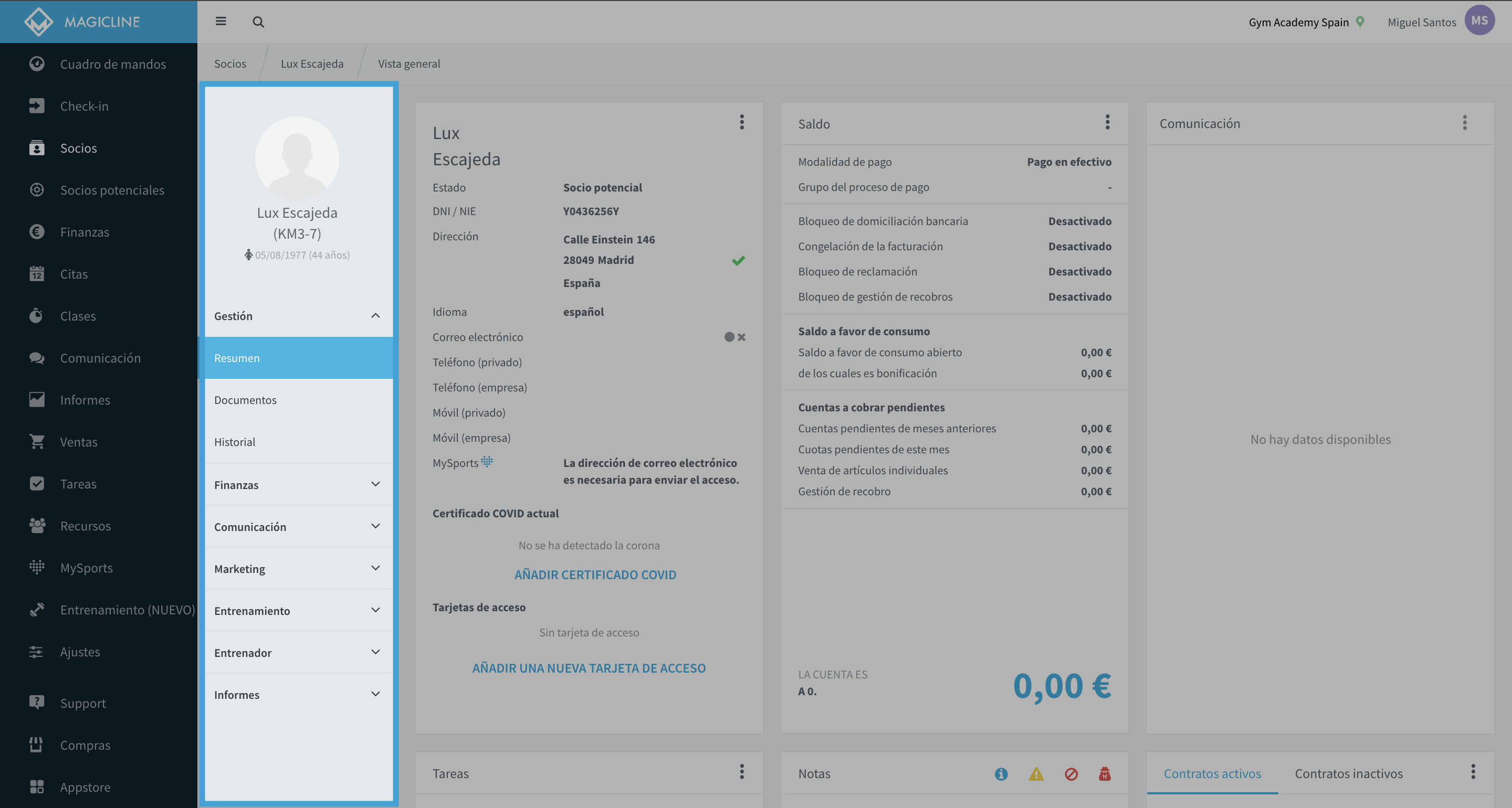Click the Tareas checkmark icon in sidebar

(37, 484)
